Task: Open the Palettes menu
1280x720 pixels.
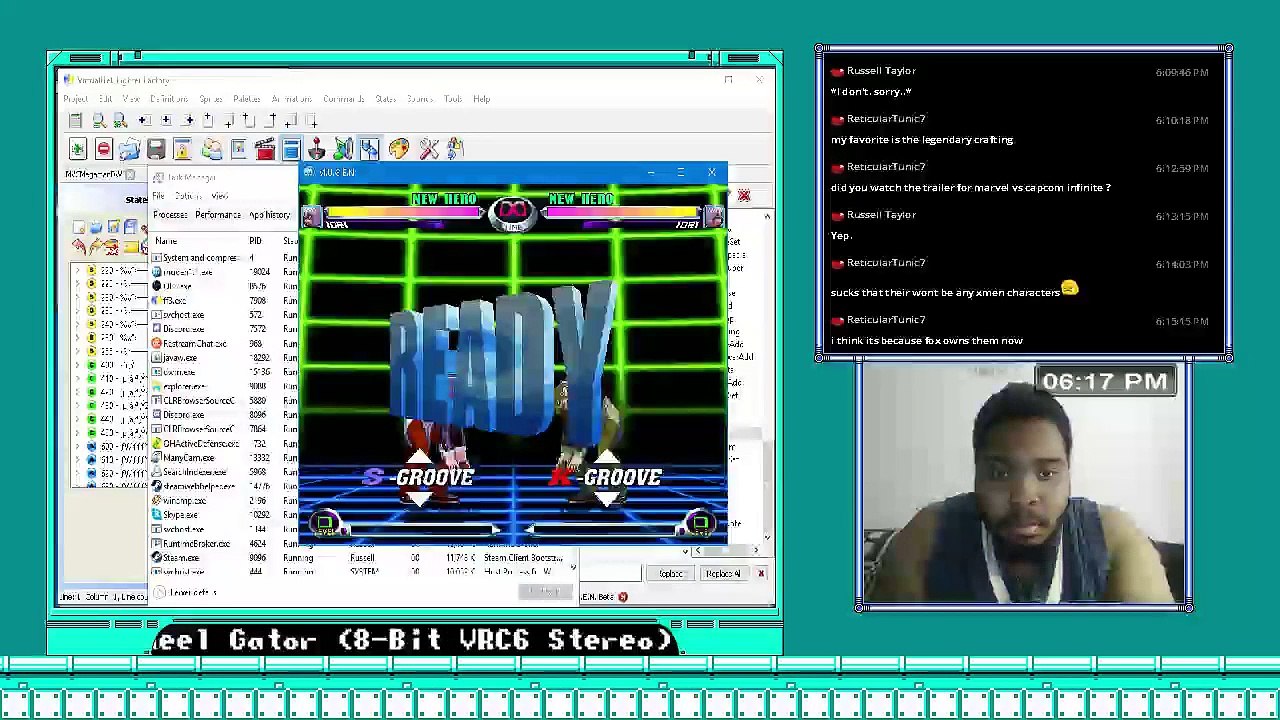Action: pyautogui.click(x=246, y=99)
